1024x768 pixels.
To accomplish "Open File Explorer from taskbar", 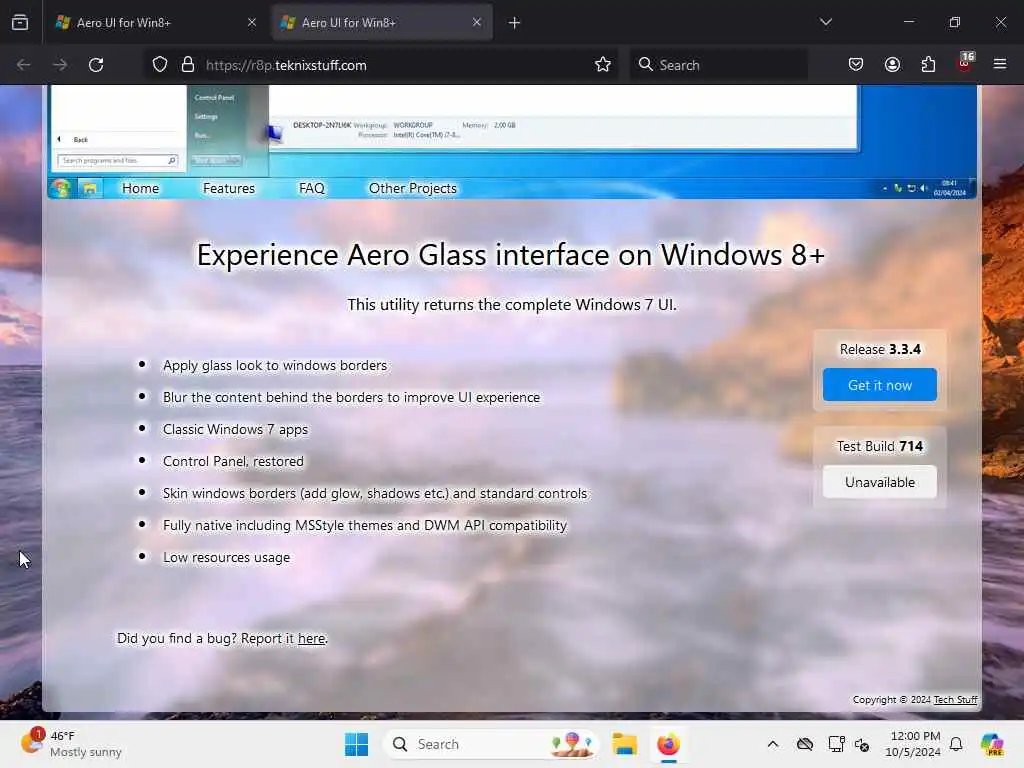I will (x=624, y=744).
